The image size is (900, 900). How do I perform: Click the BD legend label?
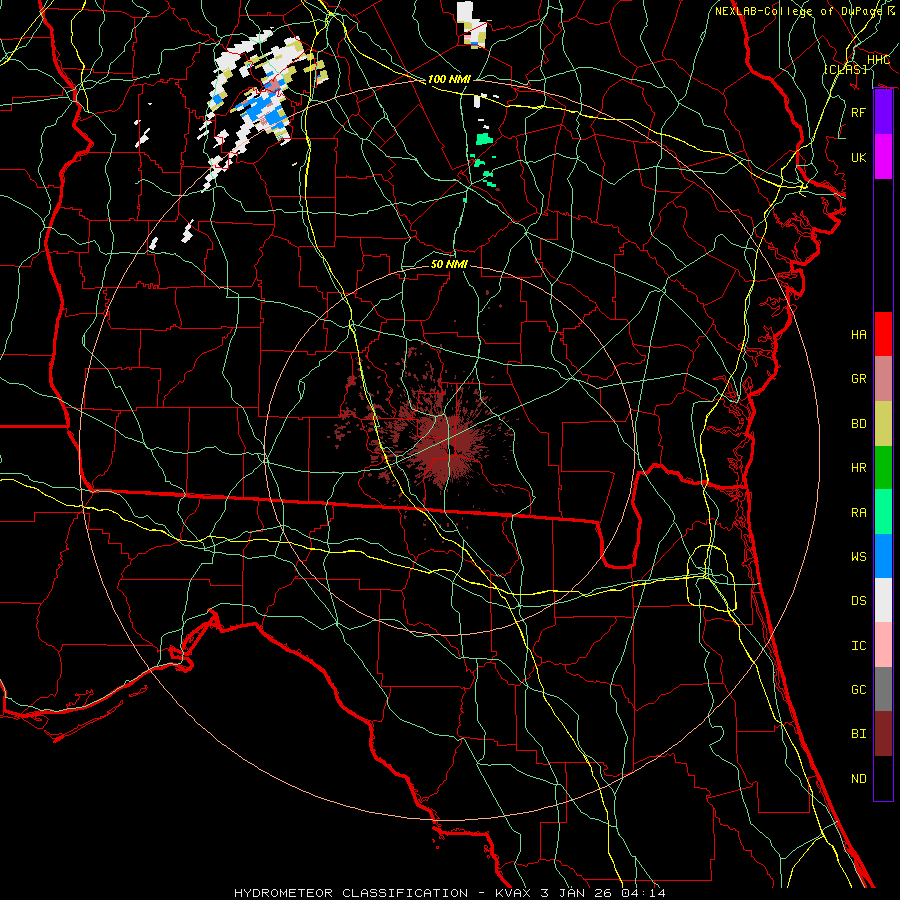pyautogui.click(x=858, y=424)
